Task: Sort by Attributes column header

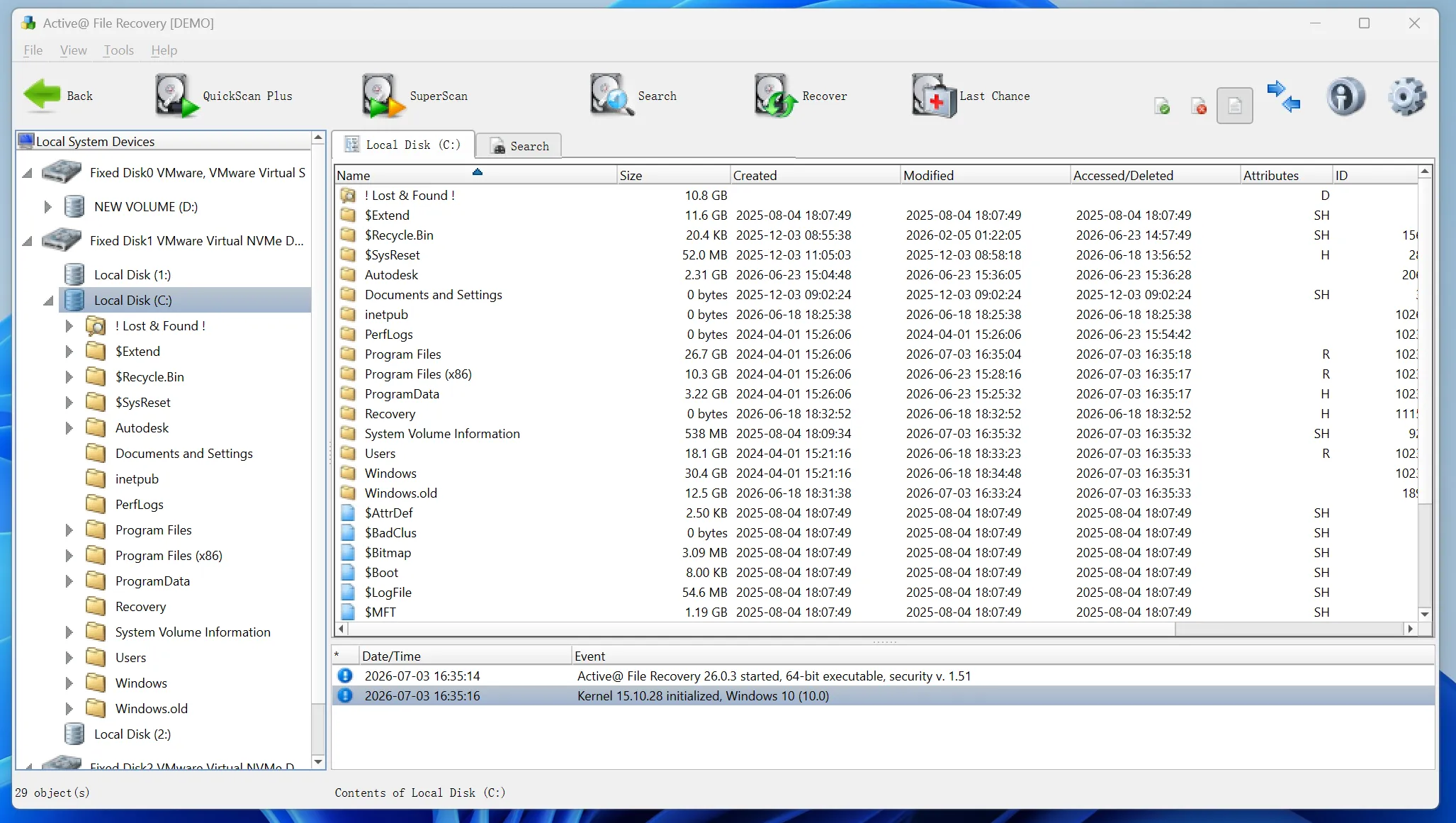Action: [1286, 175]
